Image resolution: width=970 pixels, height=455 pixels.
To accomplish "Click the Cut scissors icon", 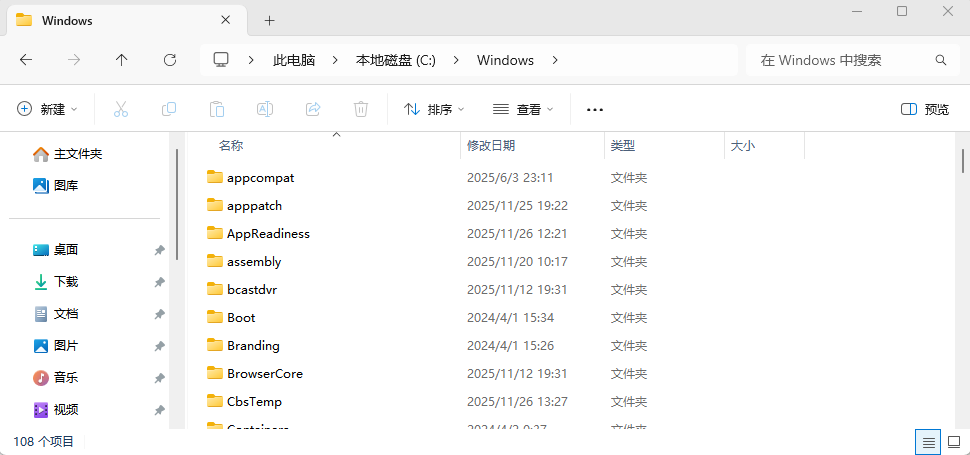I will click(x=121, y=109).
